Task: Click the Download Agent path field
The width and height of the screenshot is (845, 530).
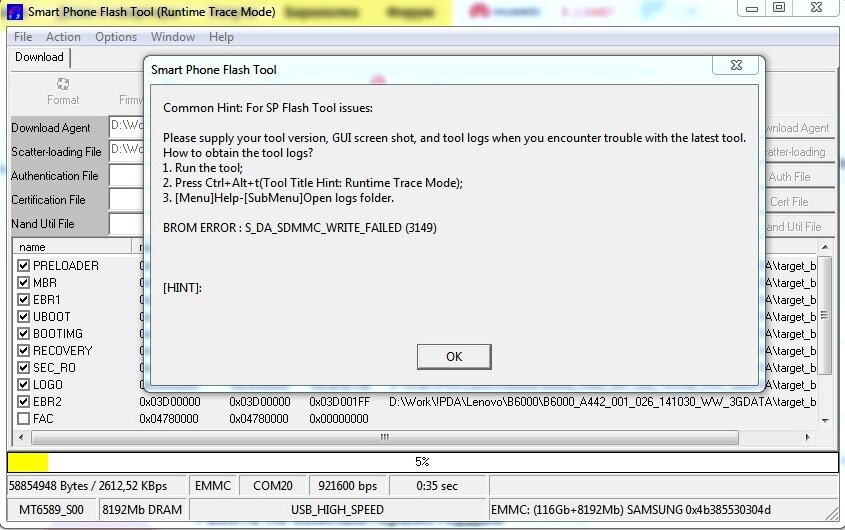Action: [127, 127]
